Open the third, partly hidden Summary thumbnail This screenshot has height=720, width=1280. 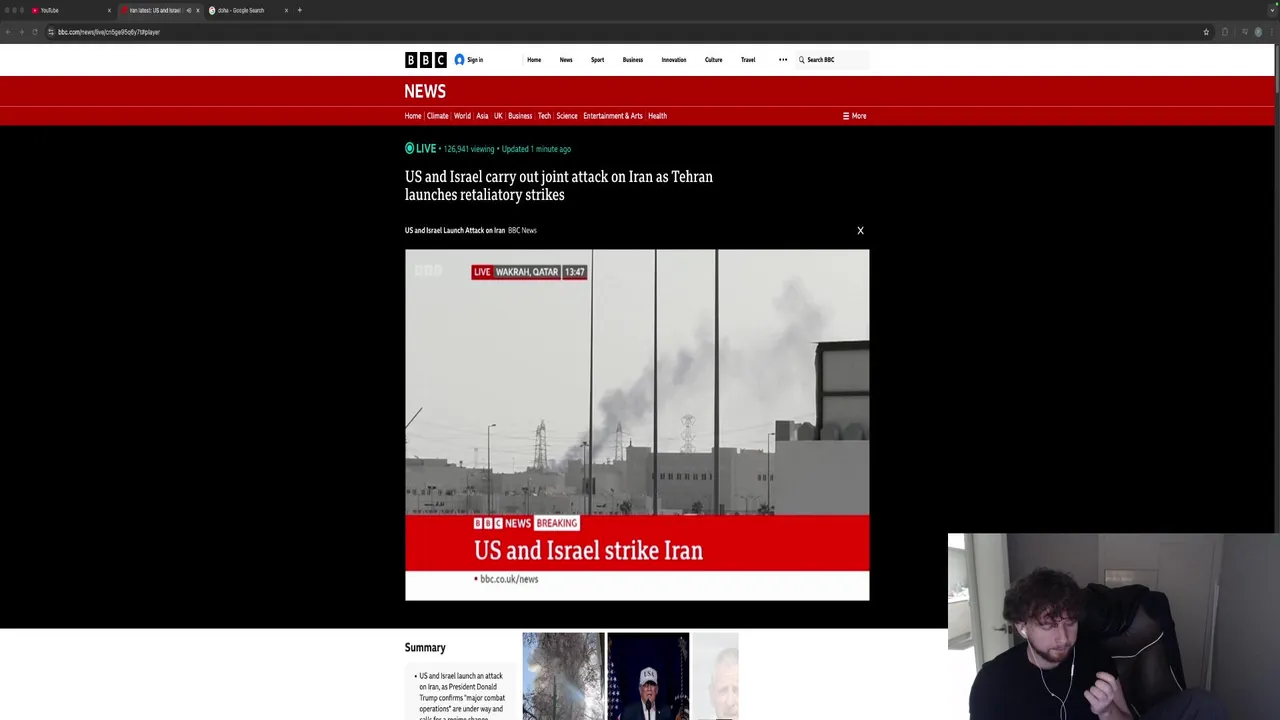pos(715,676)
